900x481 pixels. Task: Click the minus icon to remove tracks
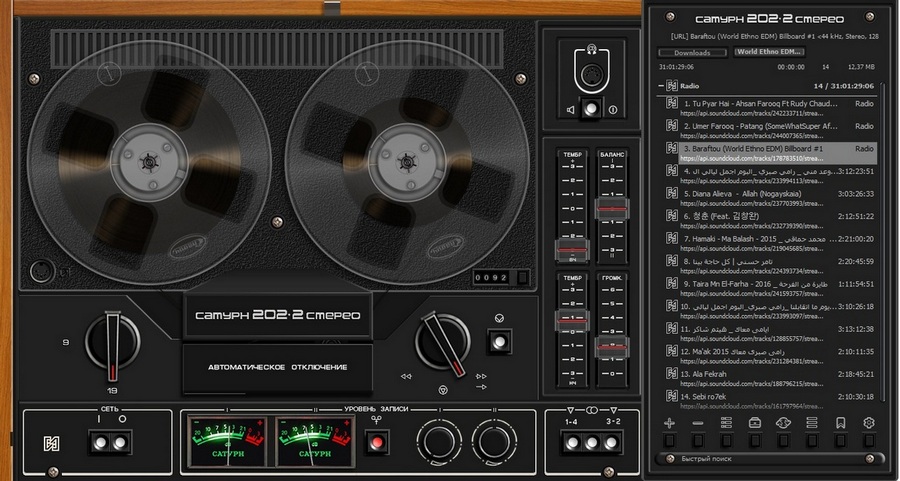tap(697, 424)
